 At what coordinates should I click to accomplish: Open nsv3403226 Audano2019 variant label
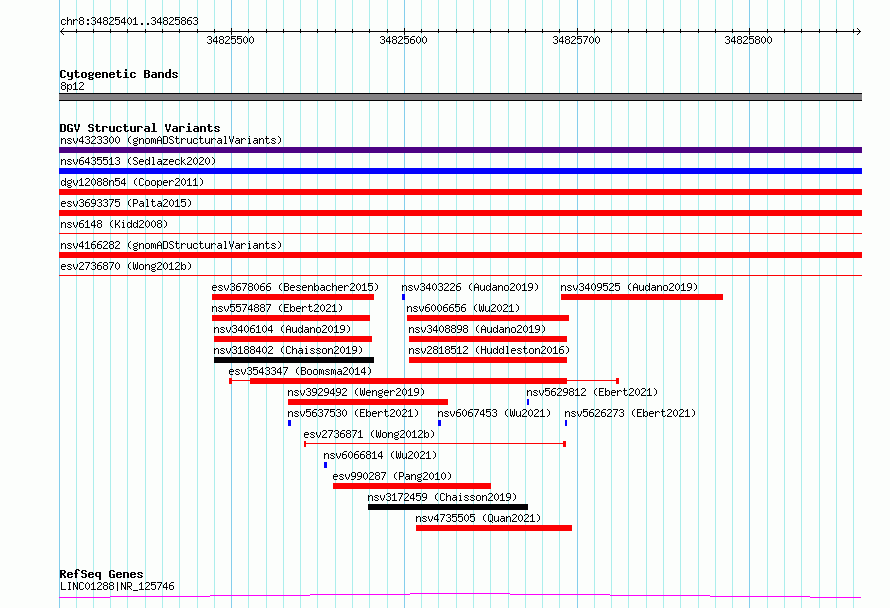tap(470, 287)
